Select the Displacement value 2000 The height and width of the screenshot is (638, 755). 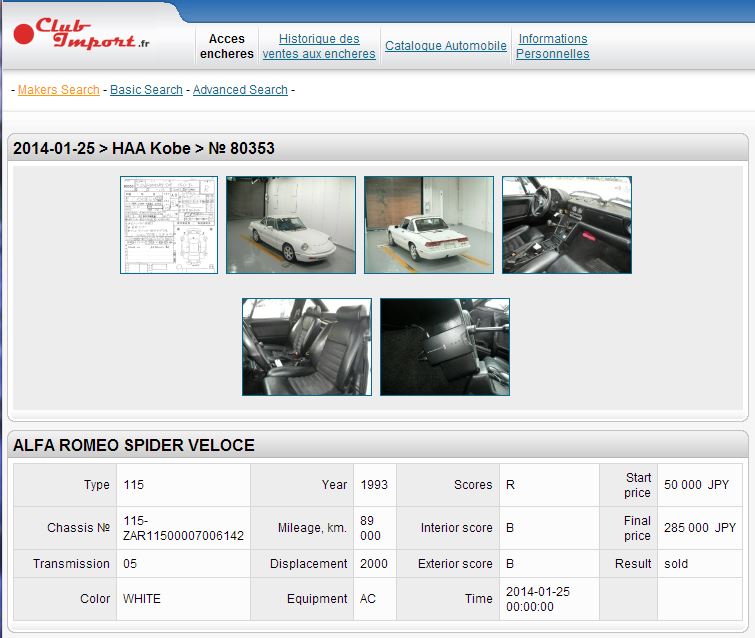pos(374,564)
